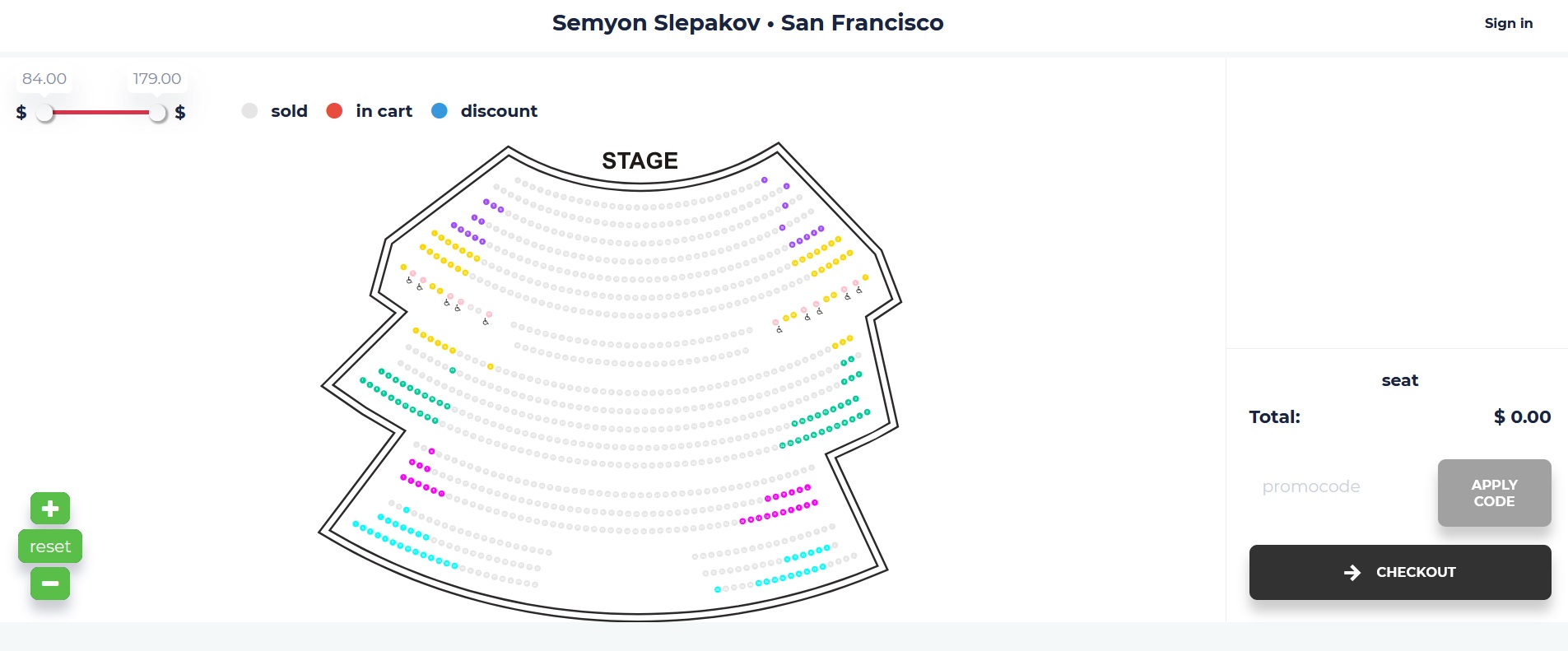Image resolution: width=1568 pixels, height=651 pixels.
Task: Click the 84.00 minimum price label
Action: [x=44, y=78]
